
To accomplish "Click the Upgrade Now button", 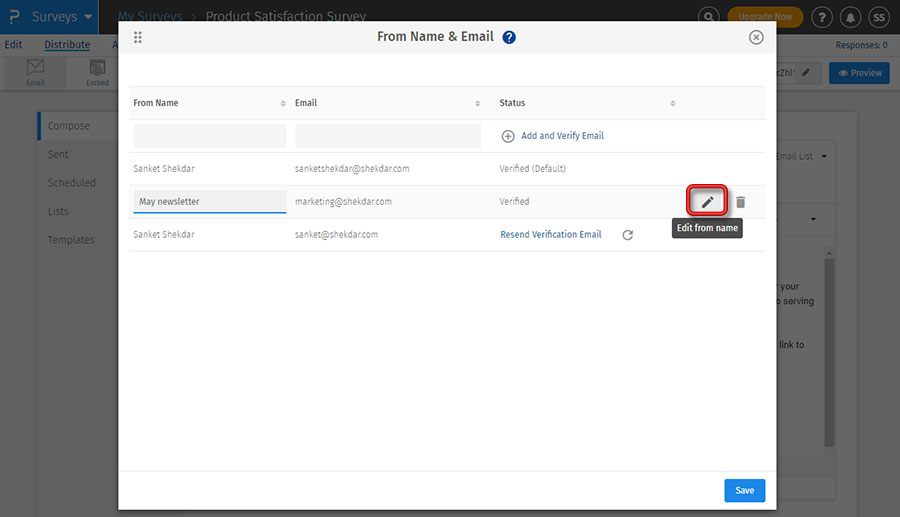I will 765,17.
